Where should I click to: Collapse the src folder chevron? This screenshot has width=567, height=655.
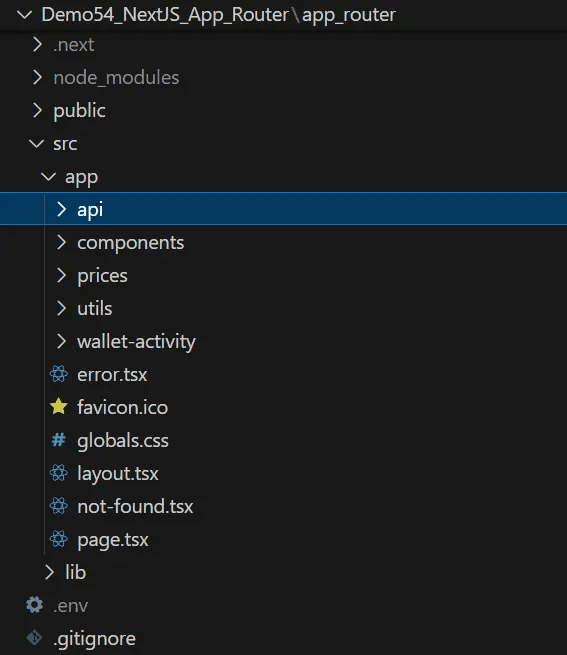pos(37,144)
